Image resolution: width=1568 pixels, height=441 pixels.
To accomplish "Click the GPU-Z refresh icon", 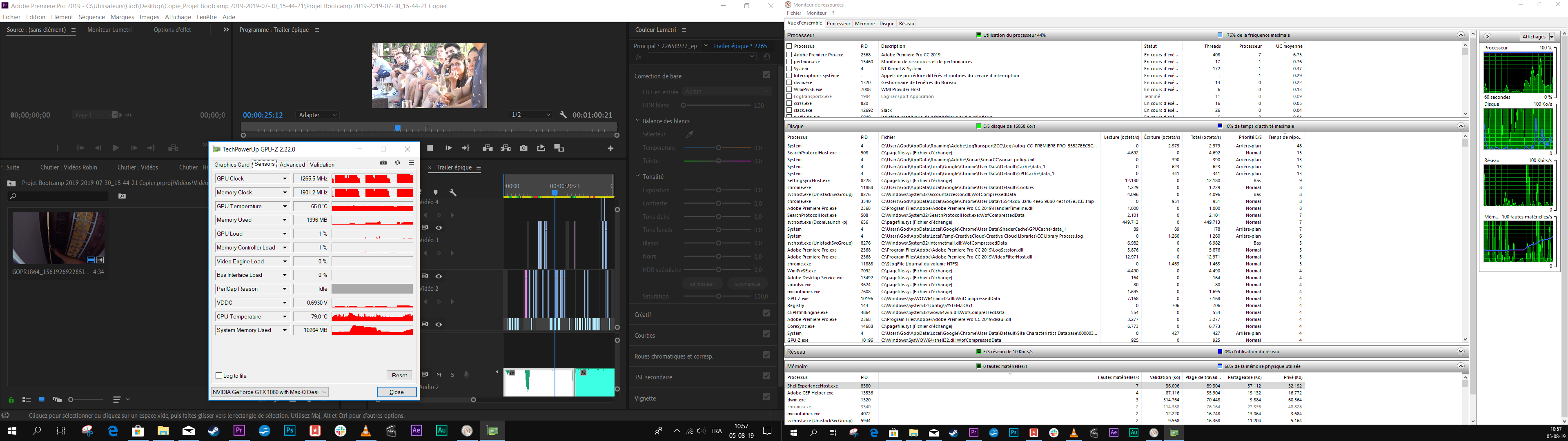I will [x=397, y=163].
